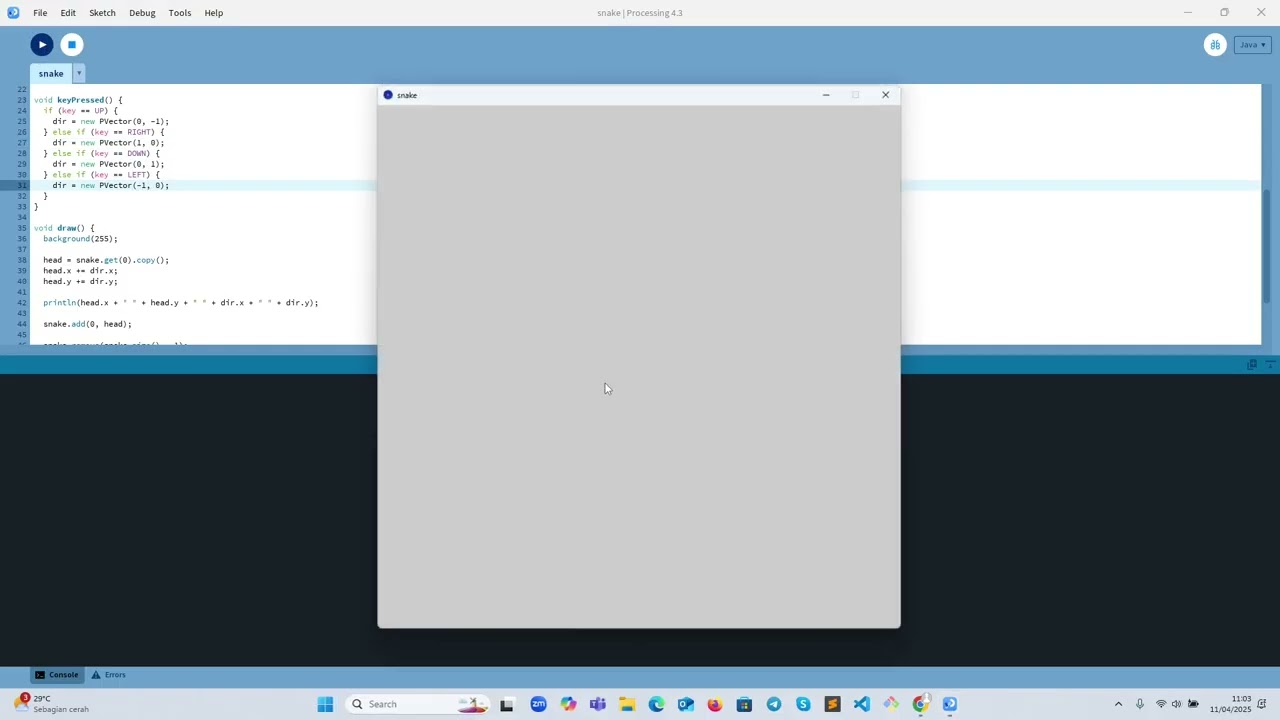Screen dimensions: 1280x720
Task: Open the notification bell in tray
Action: pyautogui.click(x=1263, y=704)
